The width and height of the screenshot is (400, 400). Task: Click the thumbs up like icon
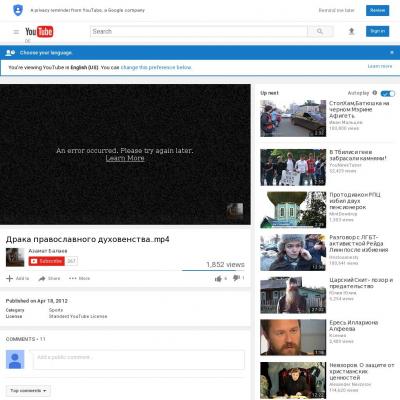coord(218,278)
